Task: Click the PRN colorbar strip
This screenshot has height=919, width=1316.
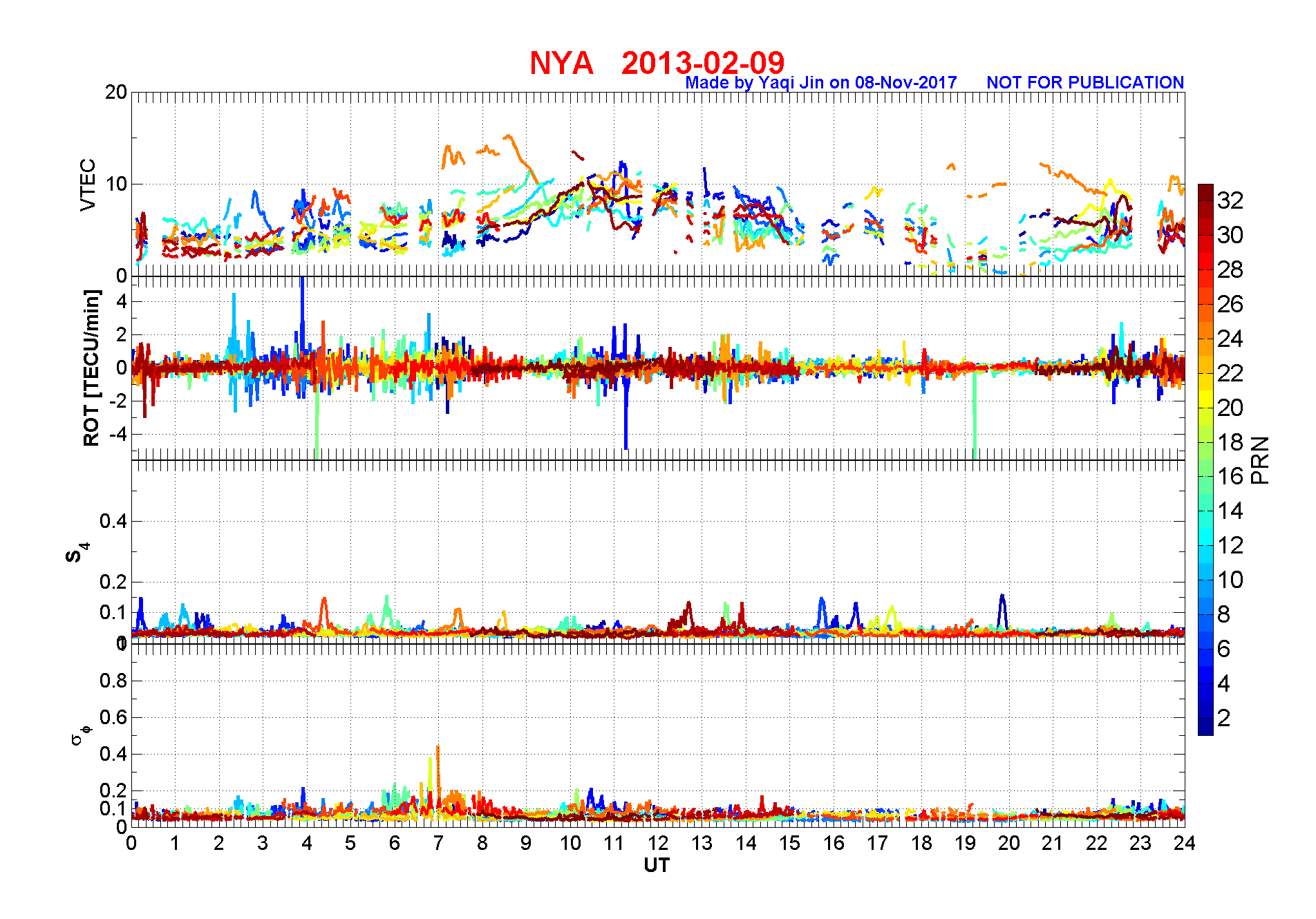Action: pyautogui.click(x=1205, y=459)
